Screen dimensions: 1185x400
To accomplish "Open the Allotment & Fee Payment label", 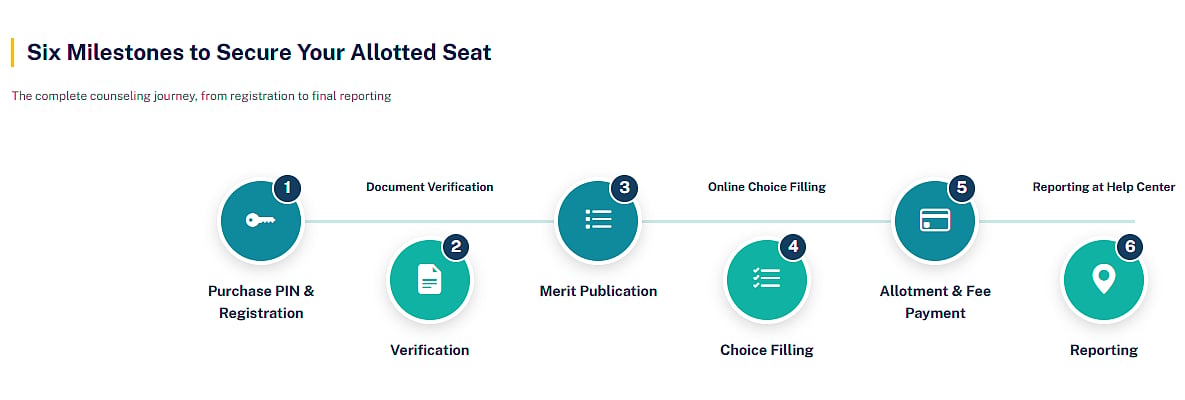I will click(x=935, y=302).
